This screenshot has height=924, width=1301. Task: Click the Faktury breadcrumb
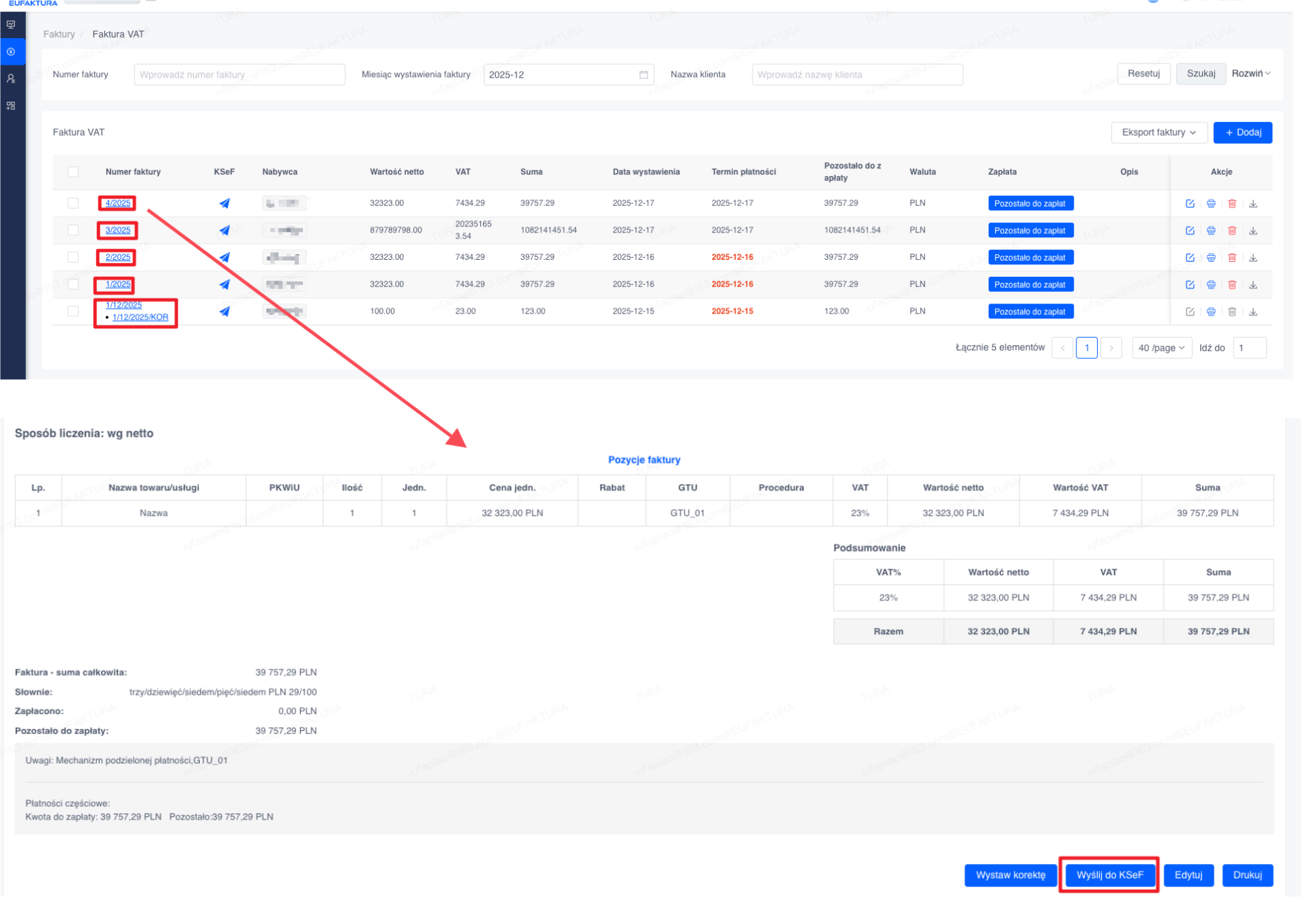(x=59, y=34)
